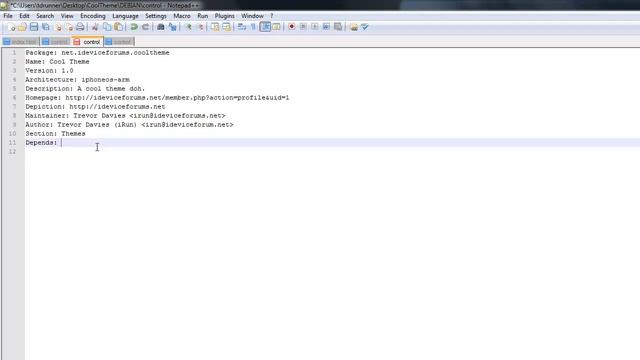Open the View menu

[x=67, y=16]
